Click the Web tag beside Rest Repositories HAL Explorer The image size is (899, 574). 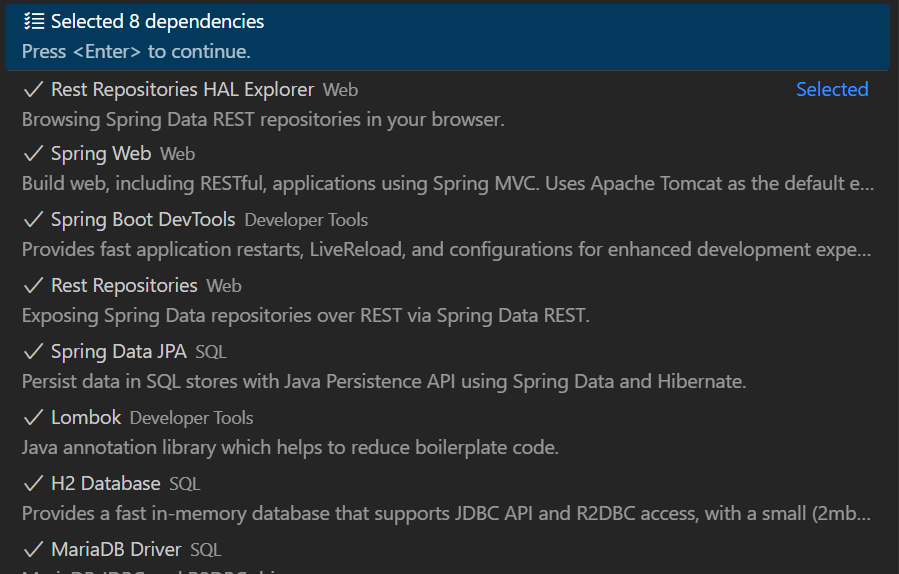[x=340, y=90]
